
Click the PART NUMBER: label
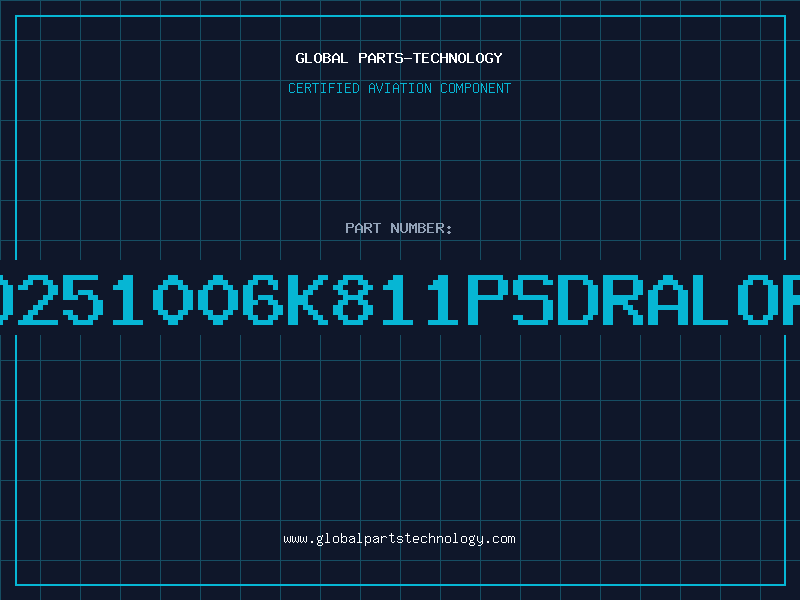(398, 228)
